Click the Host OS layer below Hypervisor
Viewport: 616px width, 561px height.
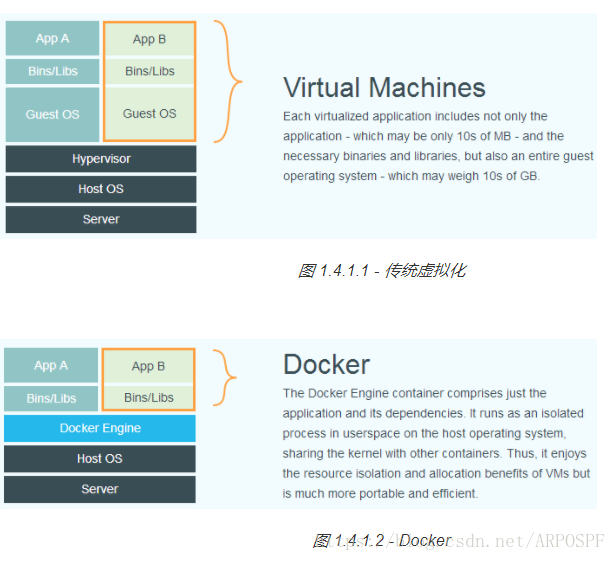101,189
